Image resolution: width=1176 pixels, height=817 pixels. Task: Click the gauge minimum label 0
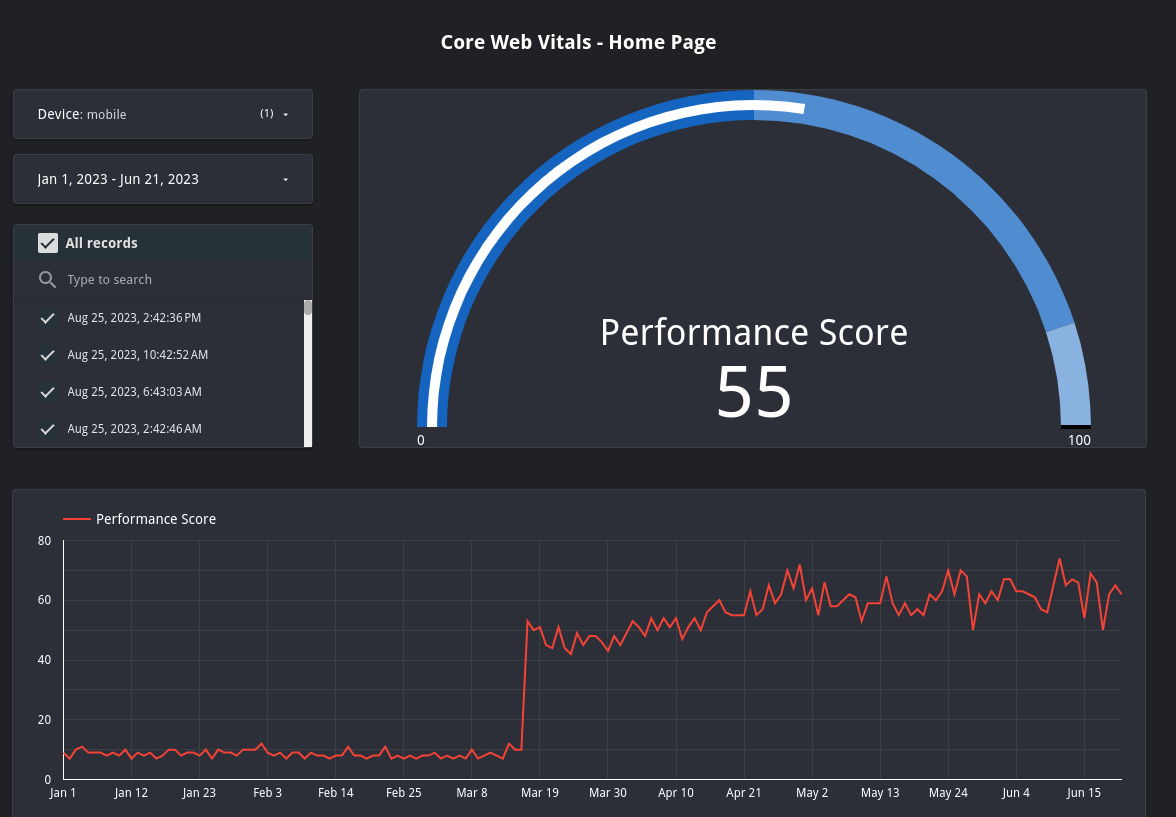pos(421,440)
